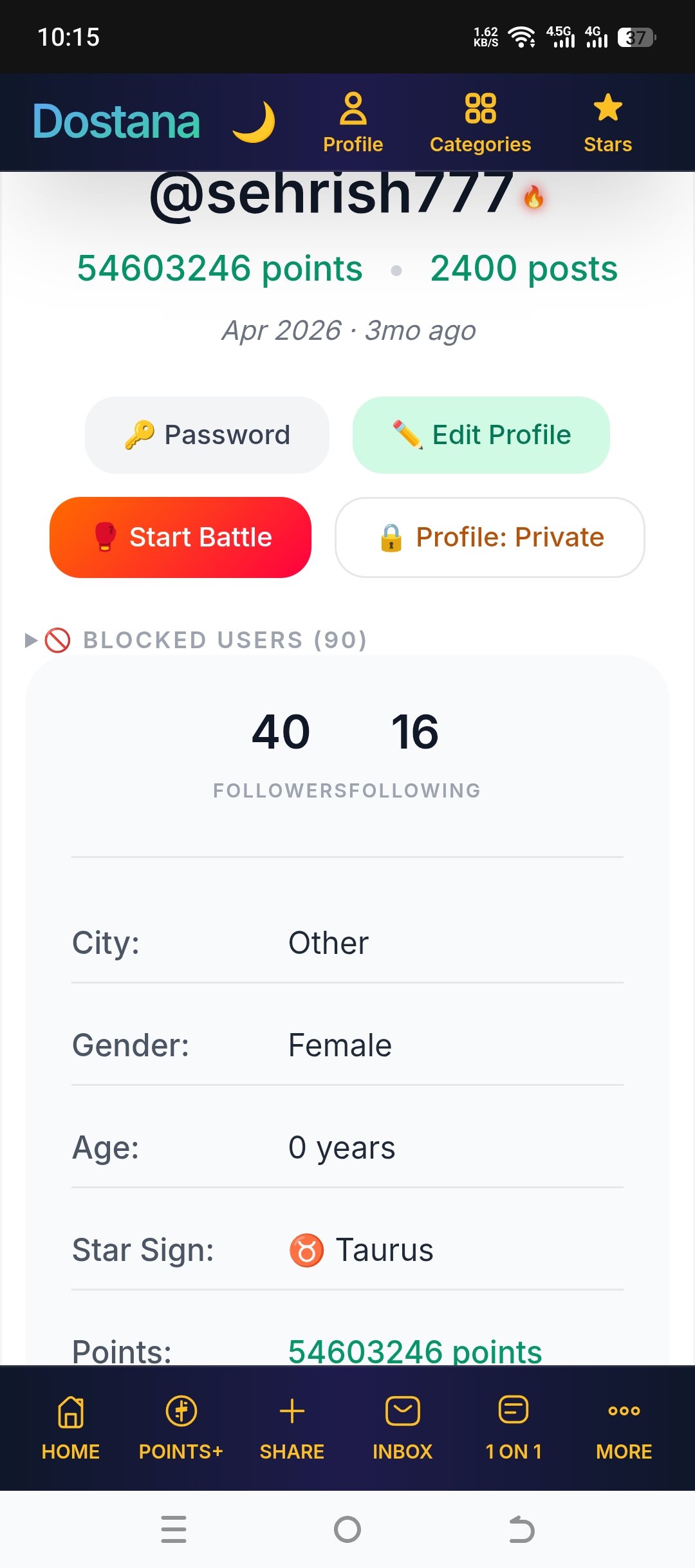Expand the Blocked Users list

196,640
